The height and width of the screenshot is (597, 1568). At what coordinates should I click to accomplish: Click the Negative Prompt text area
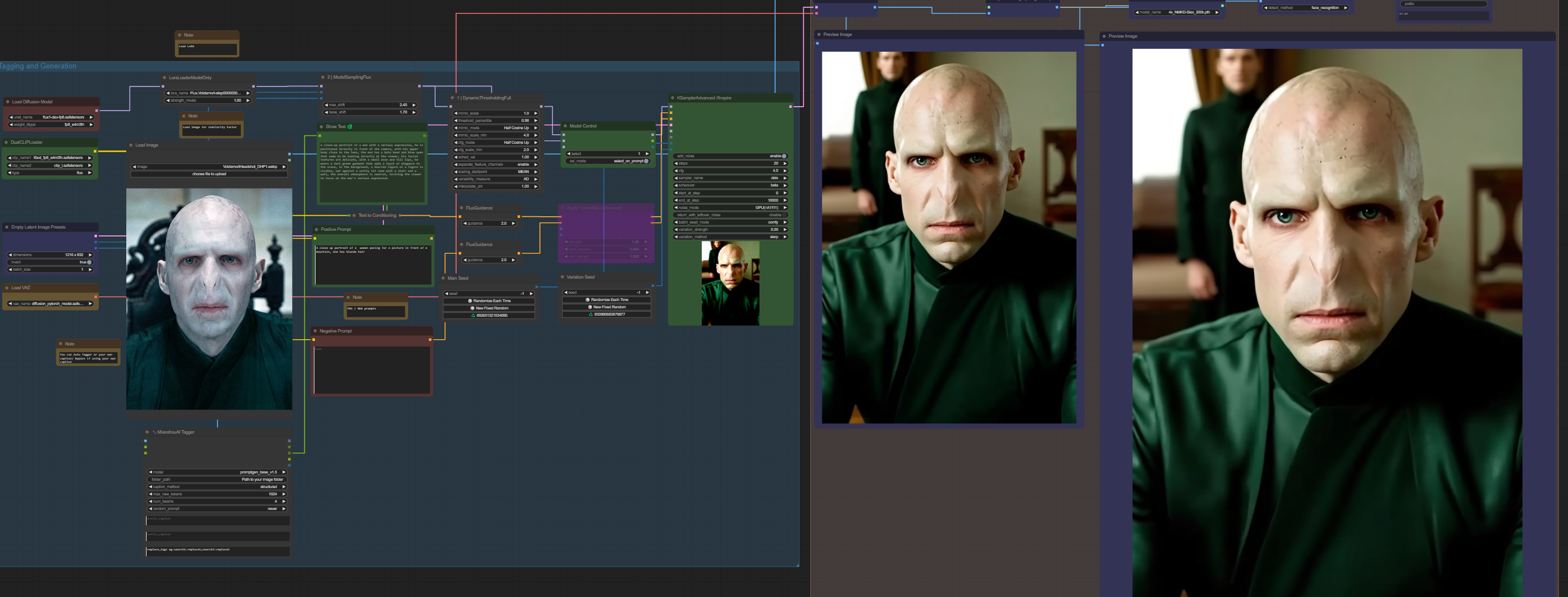pos(373,370)
